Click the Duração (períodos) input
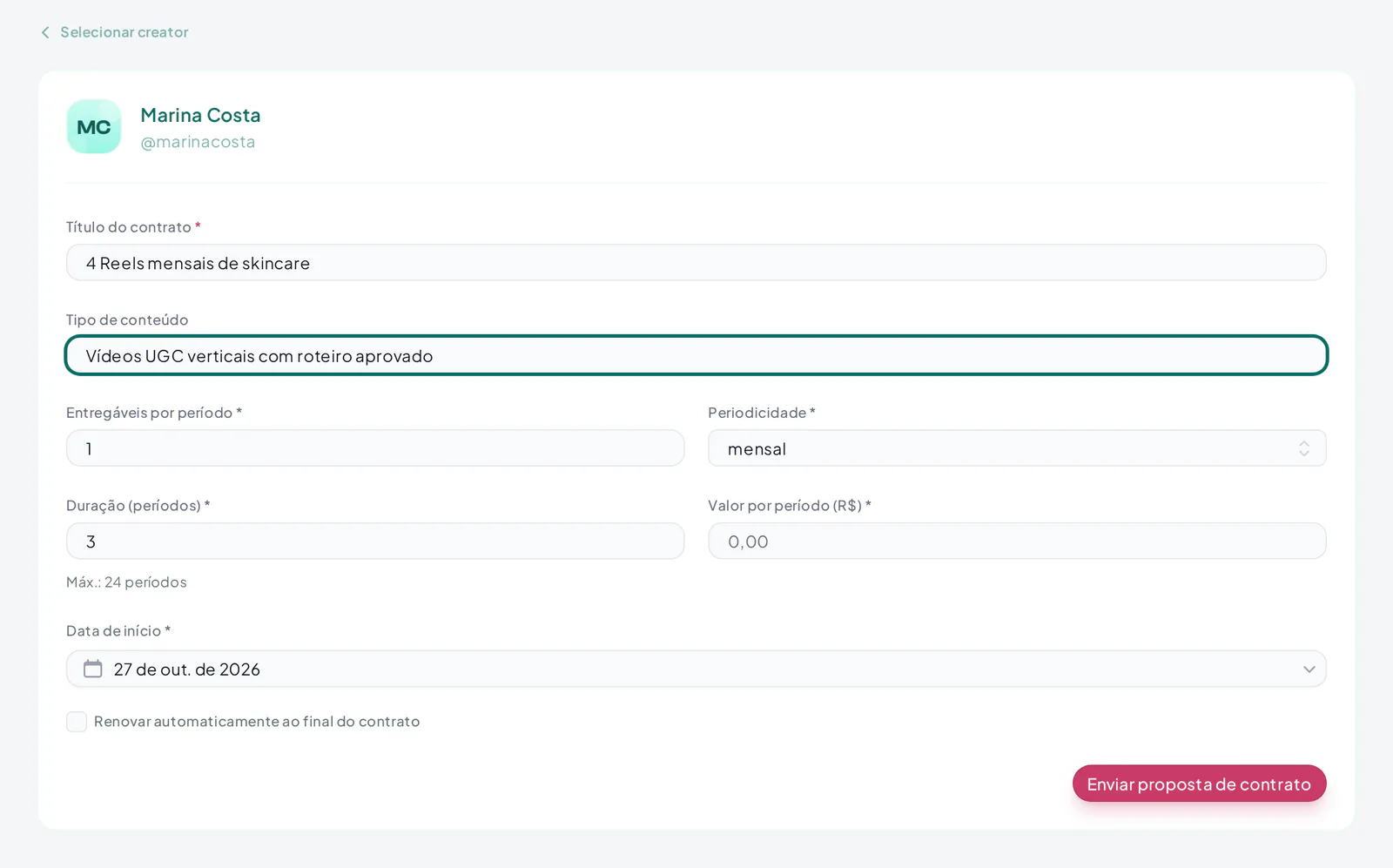The width and height of the screenshot is (1393, 868). [375, 542]
